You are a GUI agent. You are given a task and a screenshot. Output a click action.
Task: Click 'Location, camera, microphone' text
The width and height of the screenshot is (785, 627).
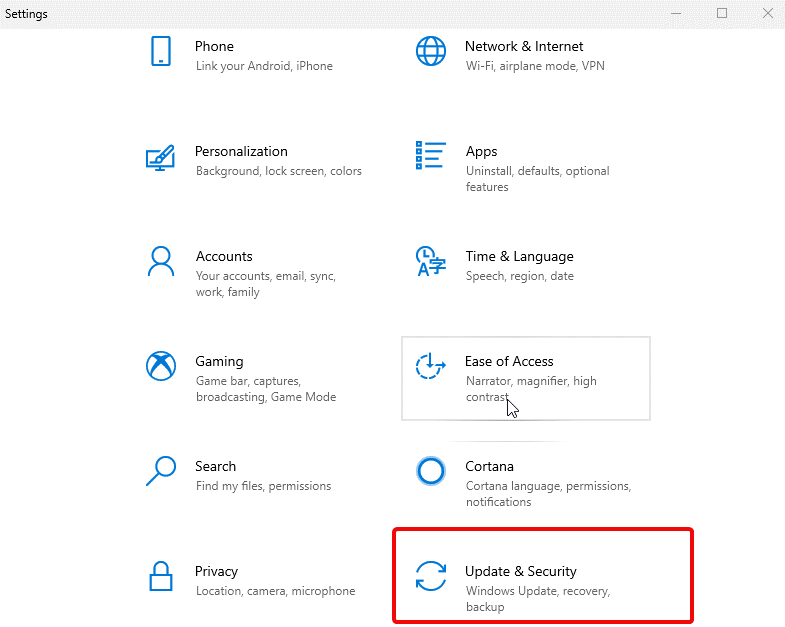(275, 591)
